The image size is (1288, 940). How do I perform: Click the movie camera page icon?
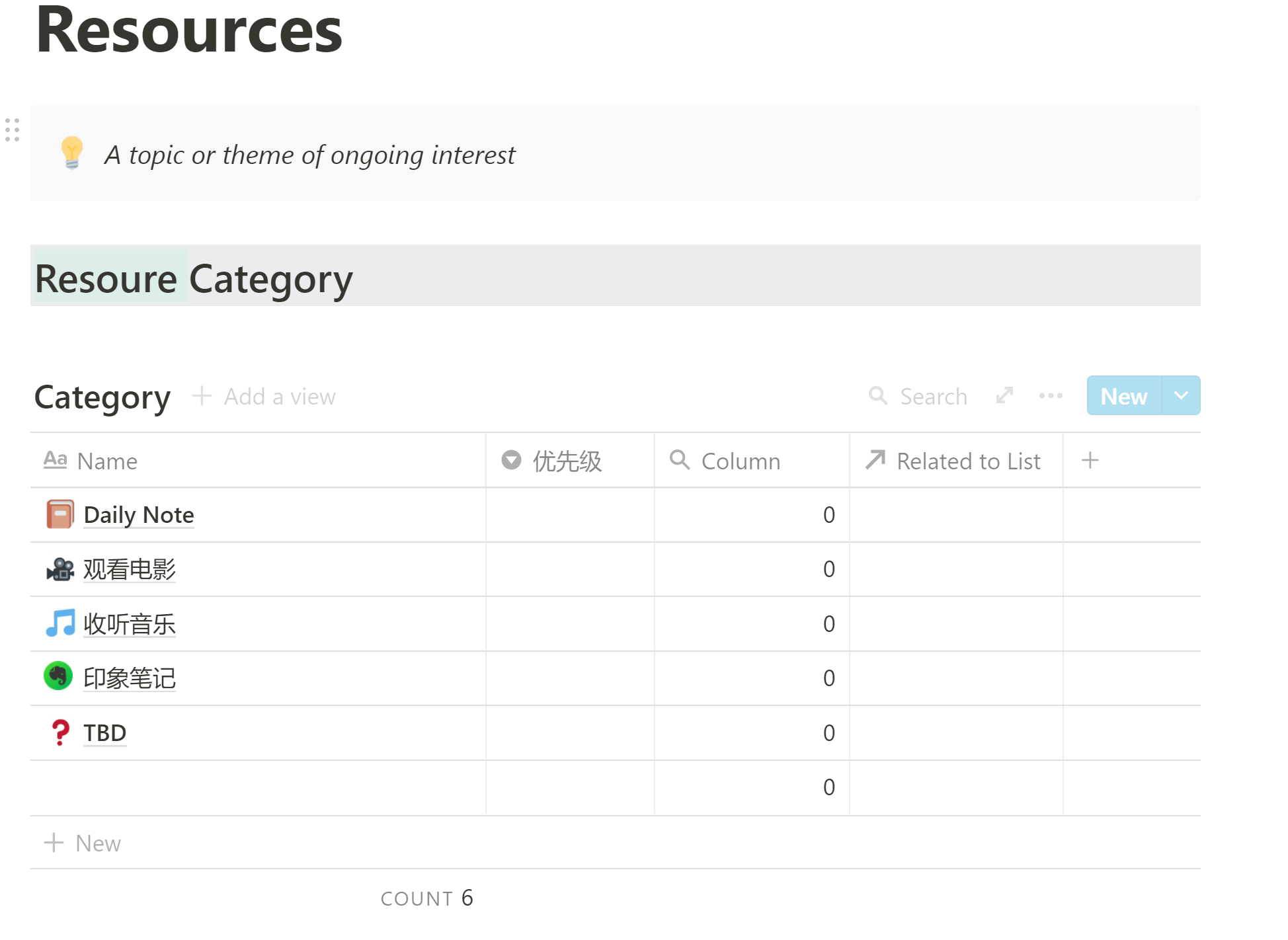pyautogui.click(x=60, y=569)
